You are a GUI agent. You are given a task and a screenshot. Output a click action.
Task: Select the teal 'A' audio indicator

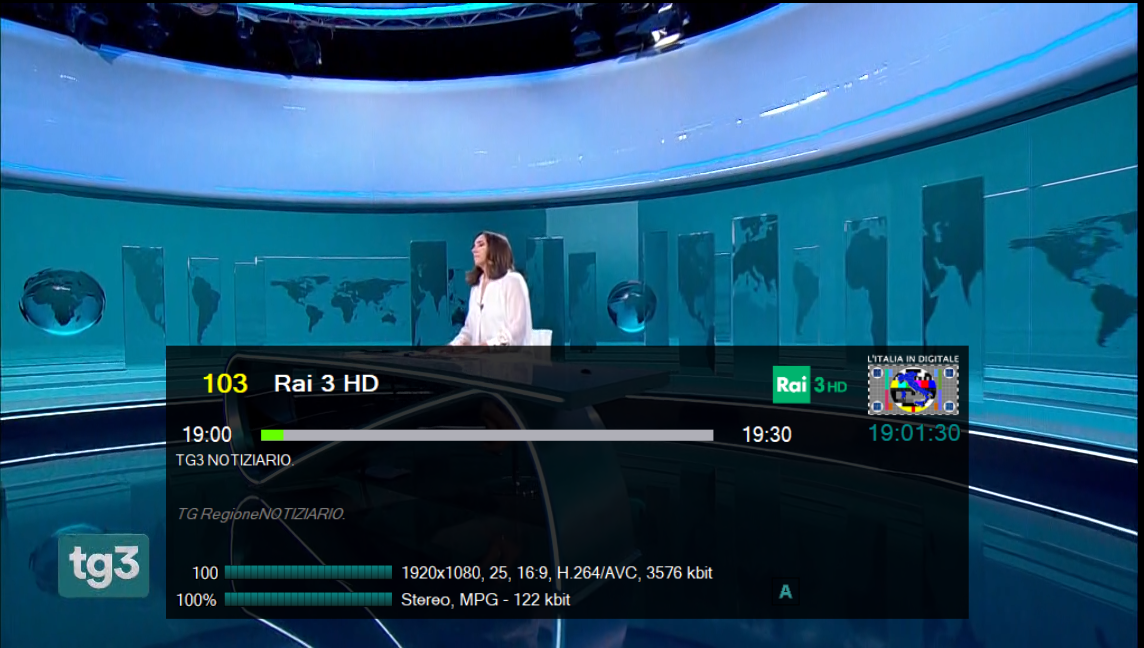[785, 592]
